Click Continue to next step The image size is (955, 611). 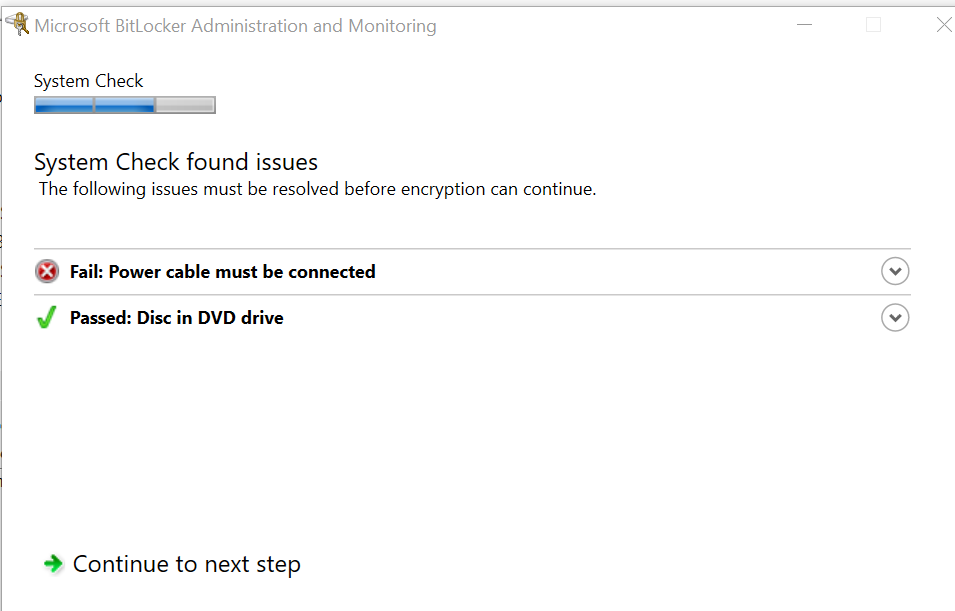(185, 564)
